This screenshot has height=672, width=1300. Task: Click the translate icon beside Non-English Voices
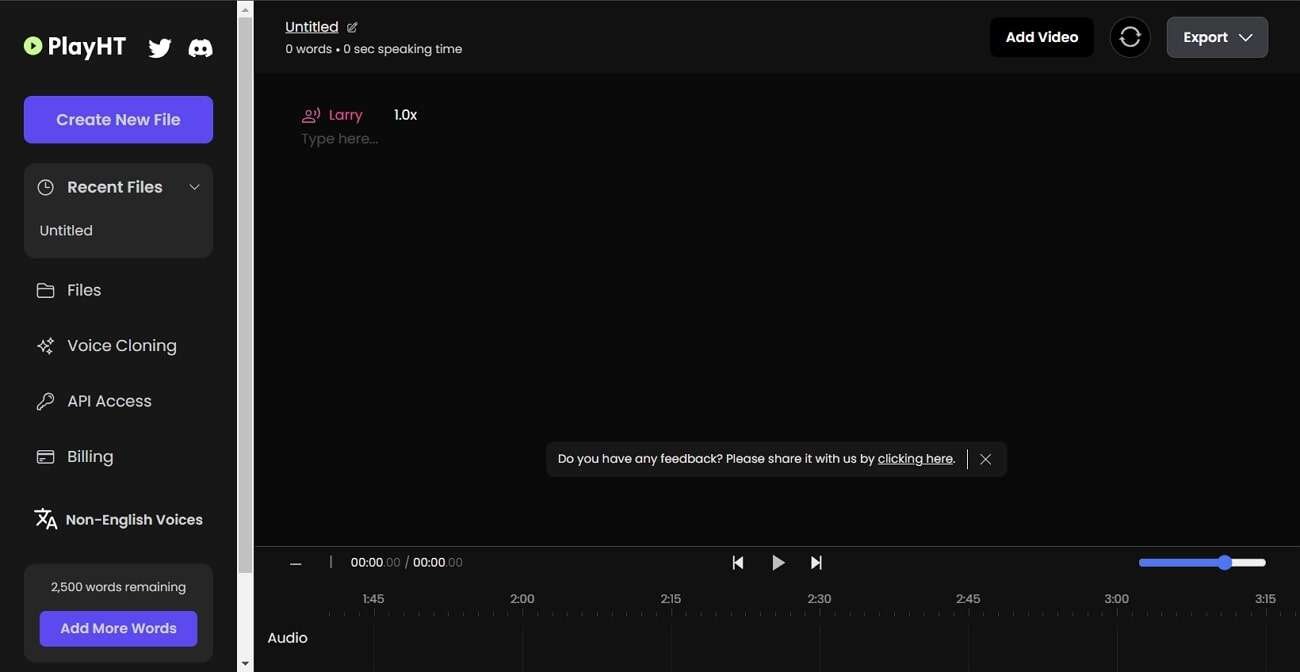(46, 519)
